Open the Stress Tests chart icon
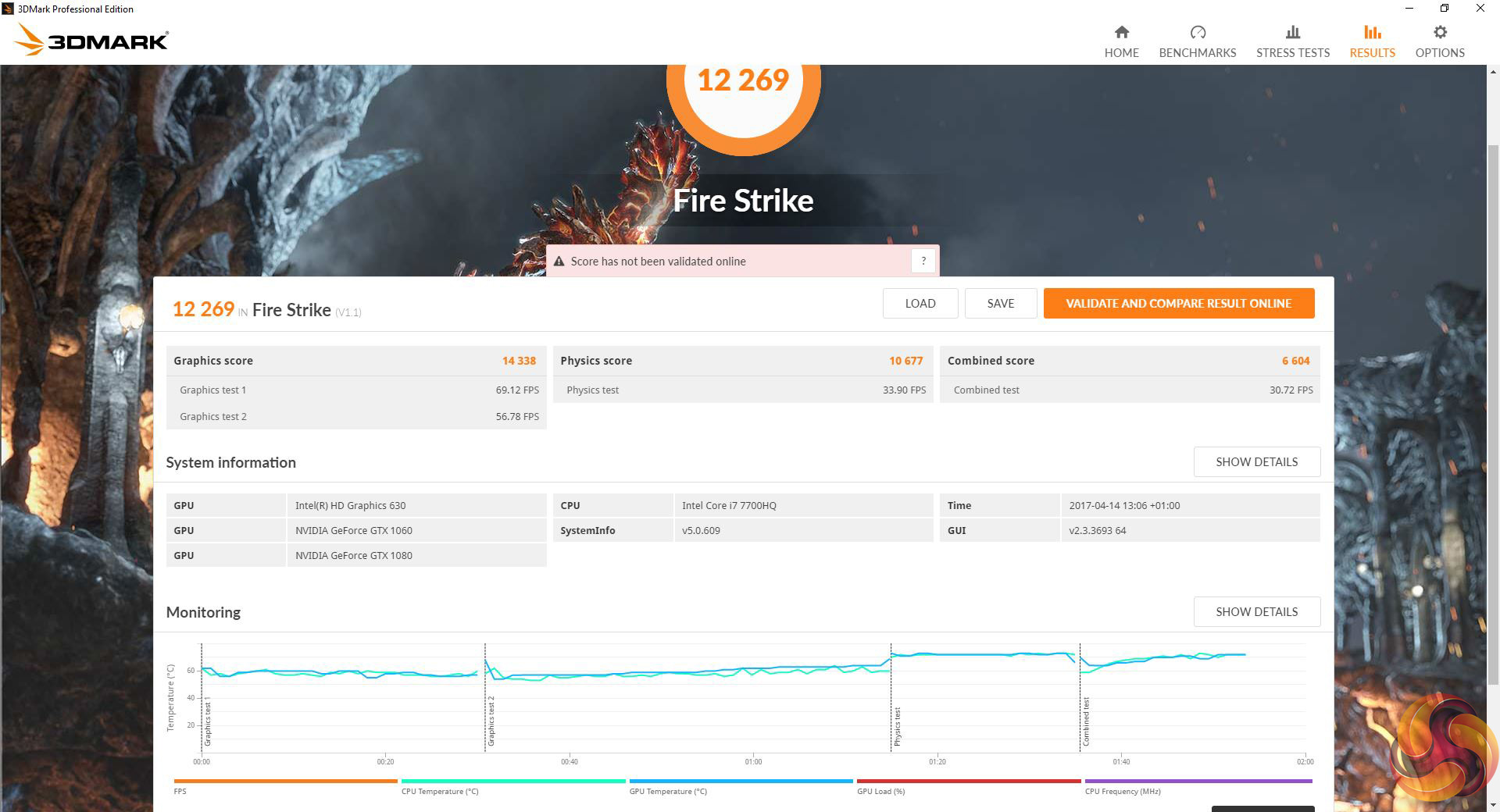This screenshot has width=1500, height=812. tap(1293, 32)
